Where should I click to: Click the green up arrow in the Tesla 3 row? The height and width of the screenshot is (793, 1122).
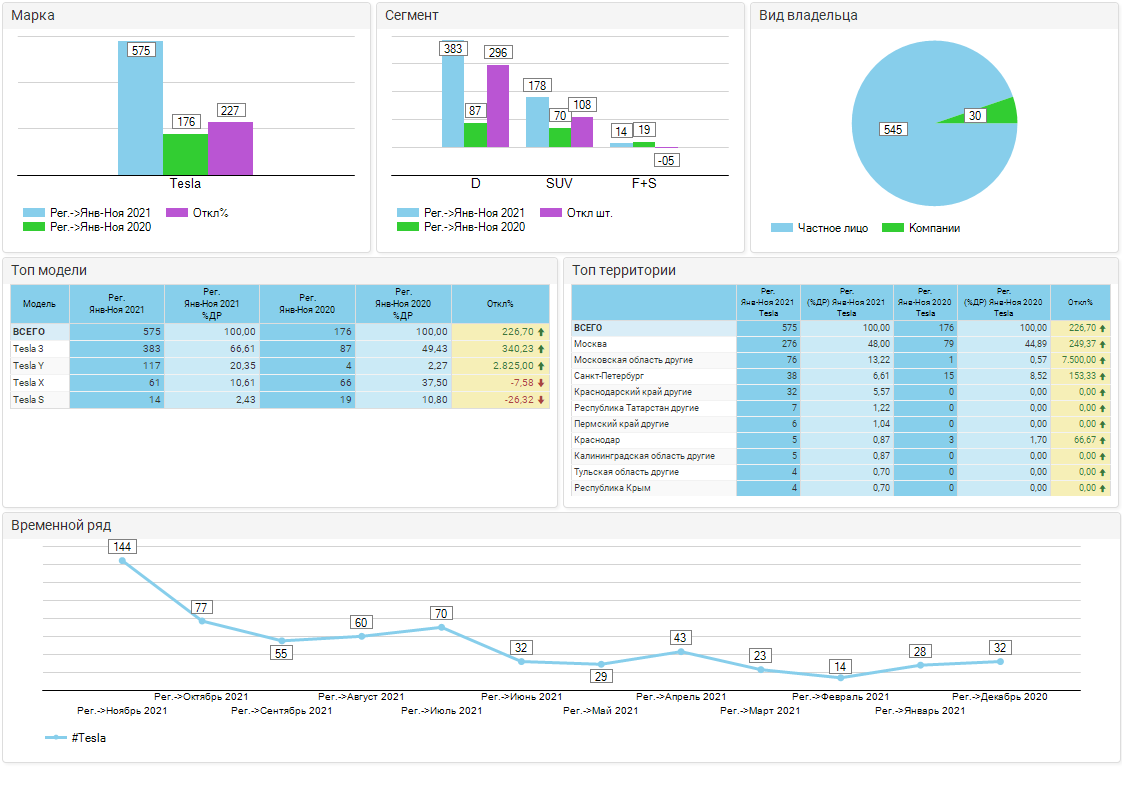click(541, 349)
